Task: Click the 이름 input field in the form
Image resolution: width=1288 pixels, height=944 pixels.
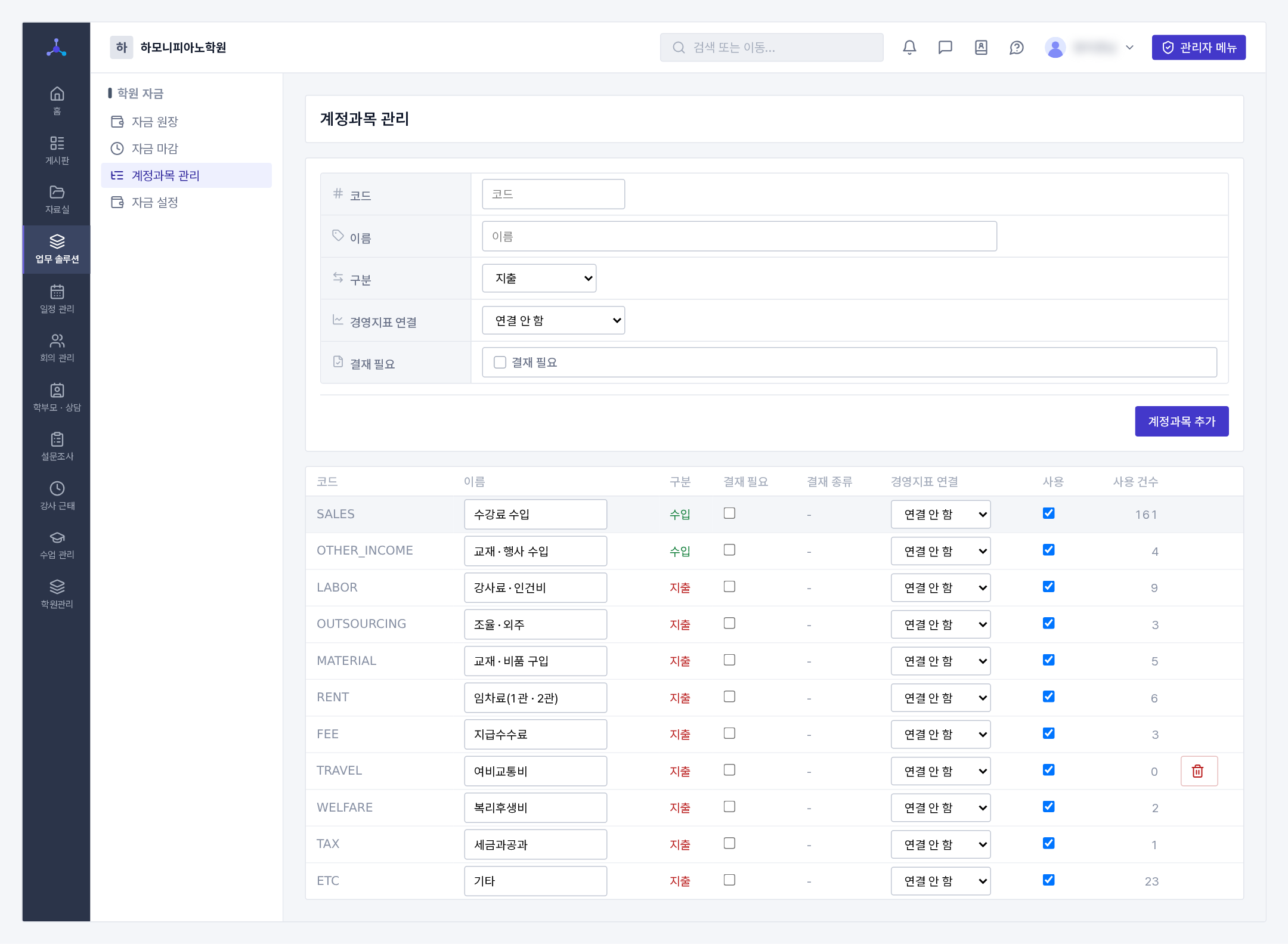Action: point(739,236)
